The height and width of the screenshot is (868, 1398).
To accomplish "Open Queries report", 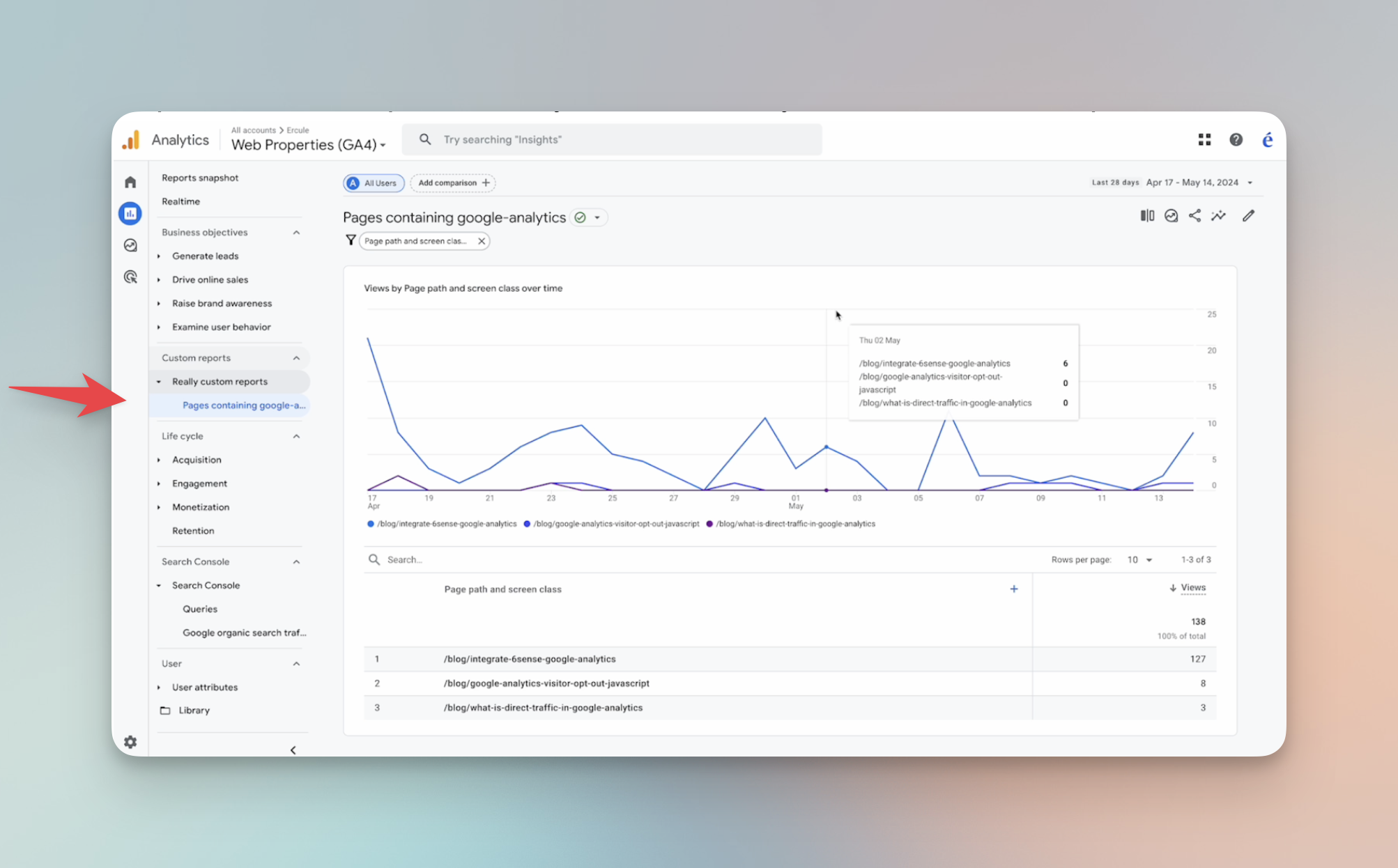I will pos(200,609).
